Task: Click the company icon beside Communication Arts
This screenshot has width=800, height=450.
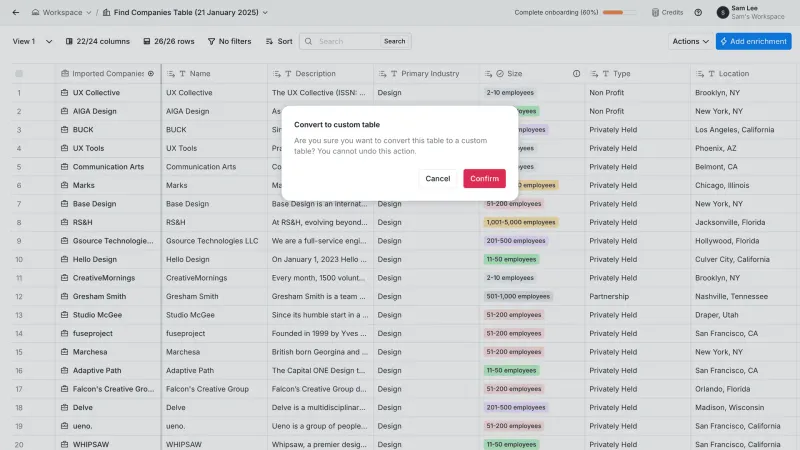Action: [x=64, y=167]
